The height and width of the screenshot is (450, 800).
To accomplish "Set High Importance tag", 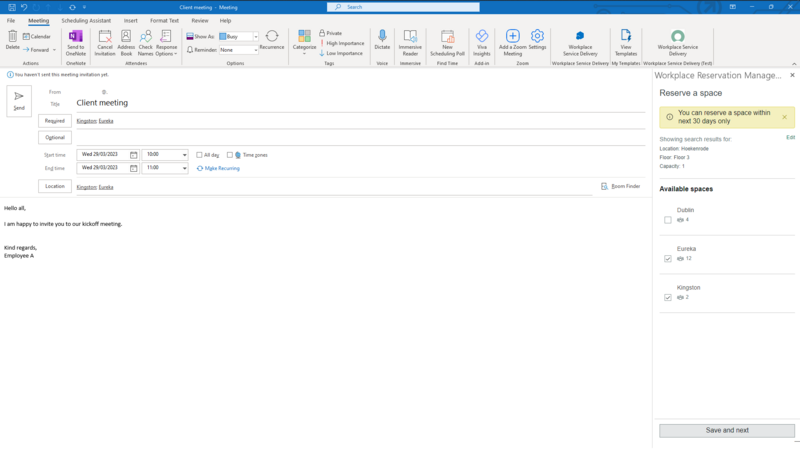I will (x=342, y=43).
